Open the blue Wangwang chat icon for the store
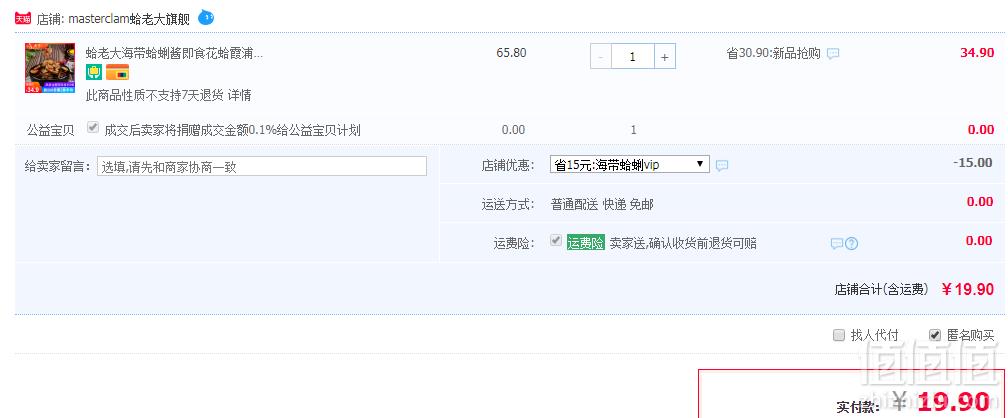 (x=206, y=17)
